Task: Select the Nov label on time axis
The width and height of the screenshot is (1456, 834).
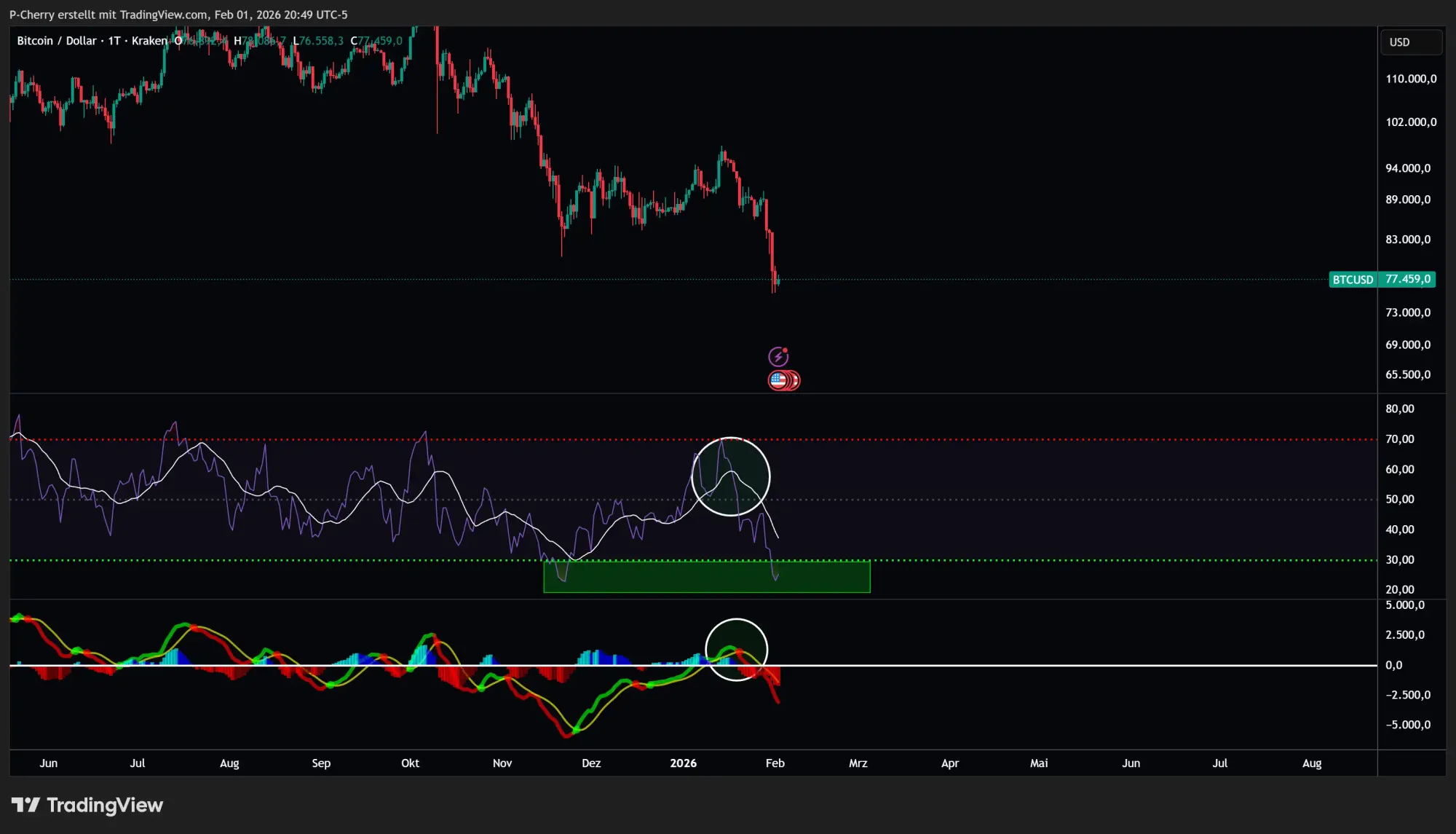Action: click(502, 763)
